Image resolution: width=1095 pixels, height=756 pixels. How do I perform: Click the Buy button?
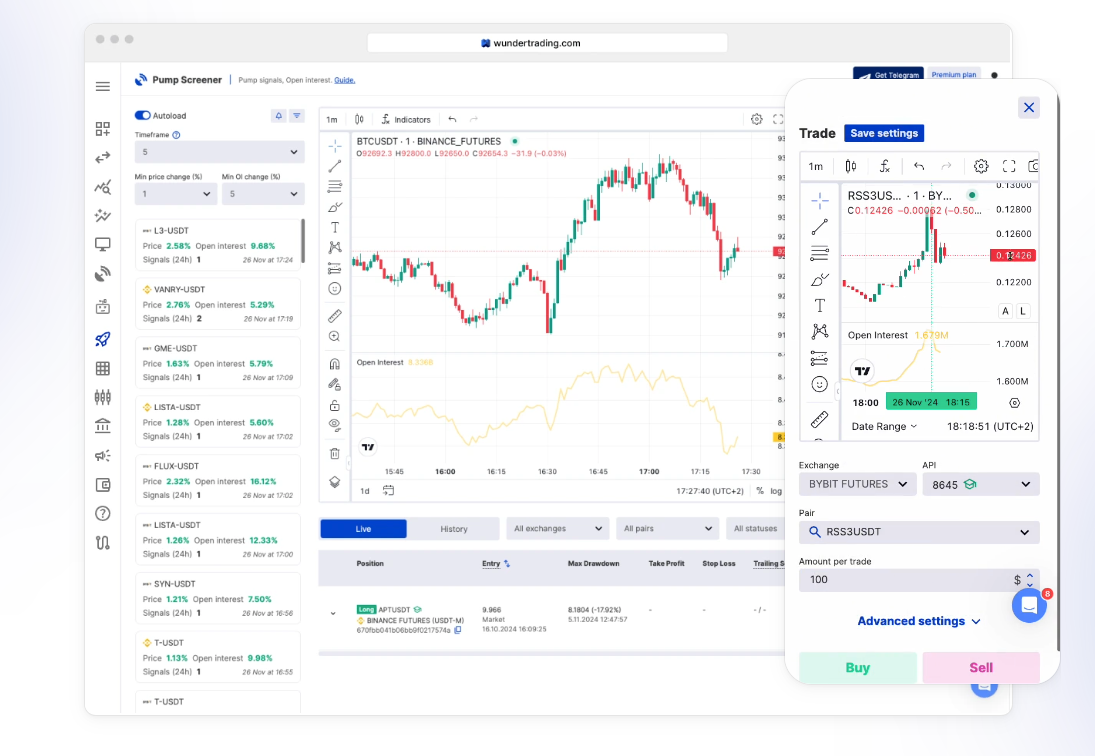tap(858, 668)
